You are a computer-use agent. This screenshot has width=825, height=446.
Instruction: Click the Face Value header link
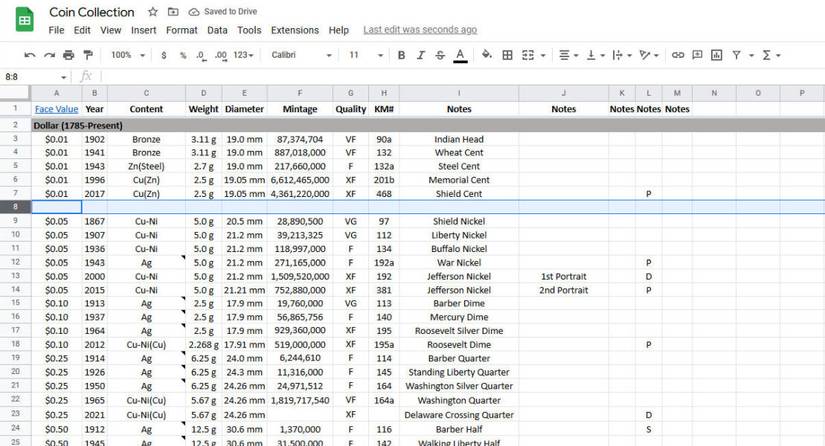click(56, 109)
